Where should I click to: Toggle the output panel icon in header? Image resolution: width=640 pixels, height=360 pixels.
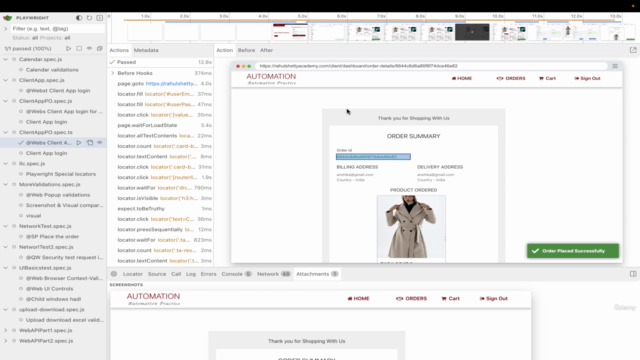coord(100,18)
